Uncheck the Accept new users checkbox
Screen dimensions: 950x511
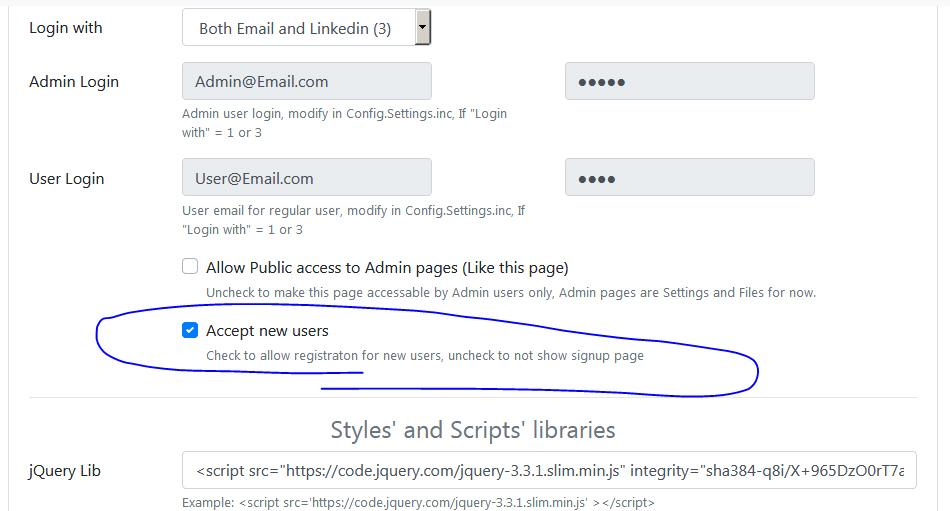click(x=190, y=330)
